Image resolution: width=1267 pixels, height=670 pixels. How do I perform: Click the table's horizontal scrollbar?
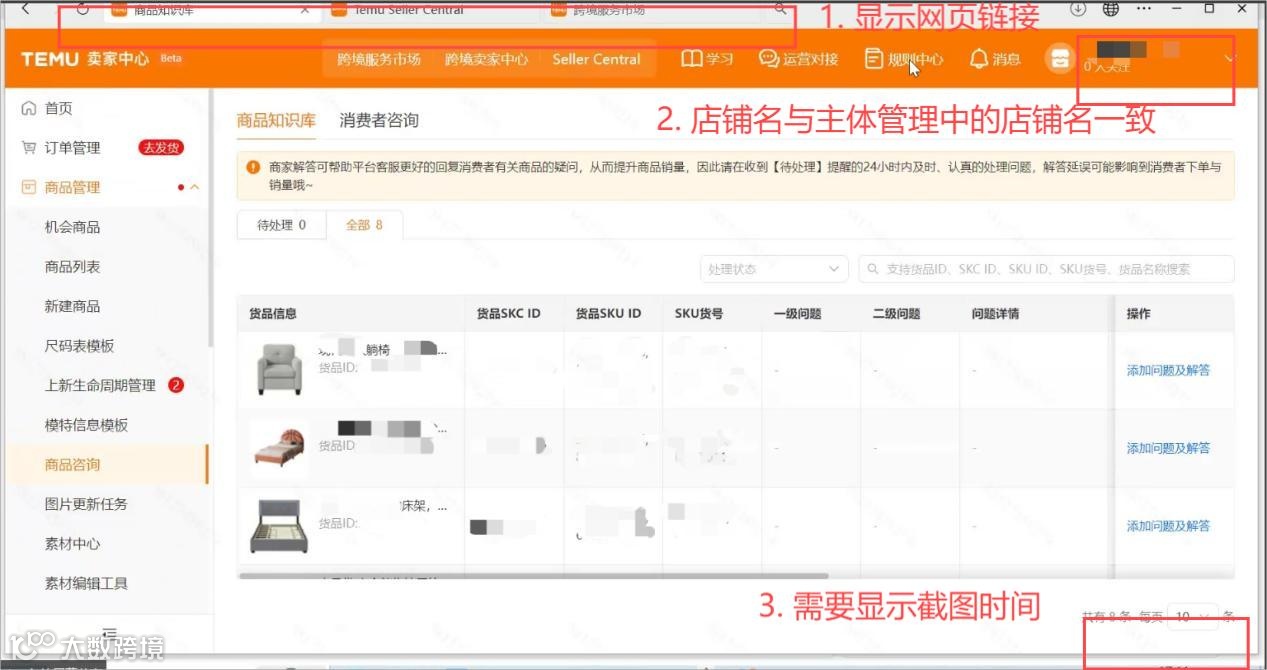click(x=534, y=576)
